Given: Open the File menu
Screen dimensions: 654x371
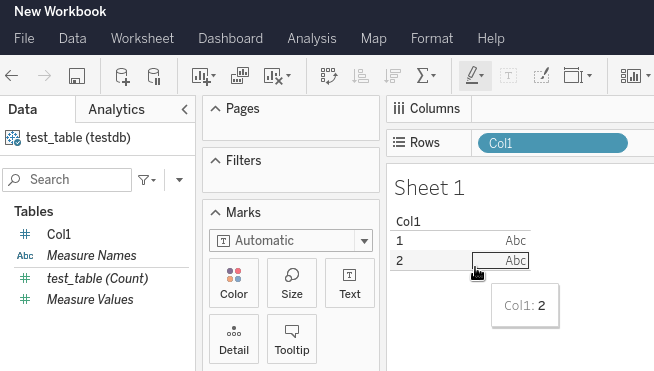Looking at the screenshot, I should (x=24, y=38).
